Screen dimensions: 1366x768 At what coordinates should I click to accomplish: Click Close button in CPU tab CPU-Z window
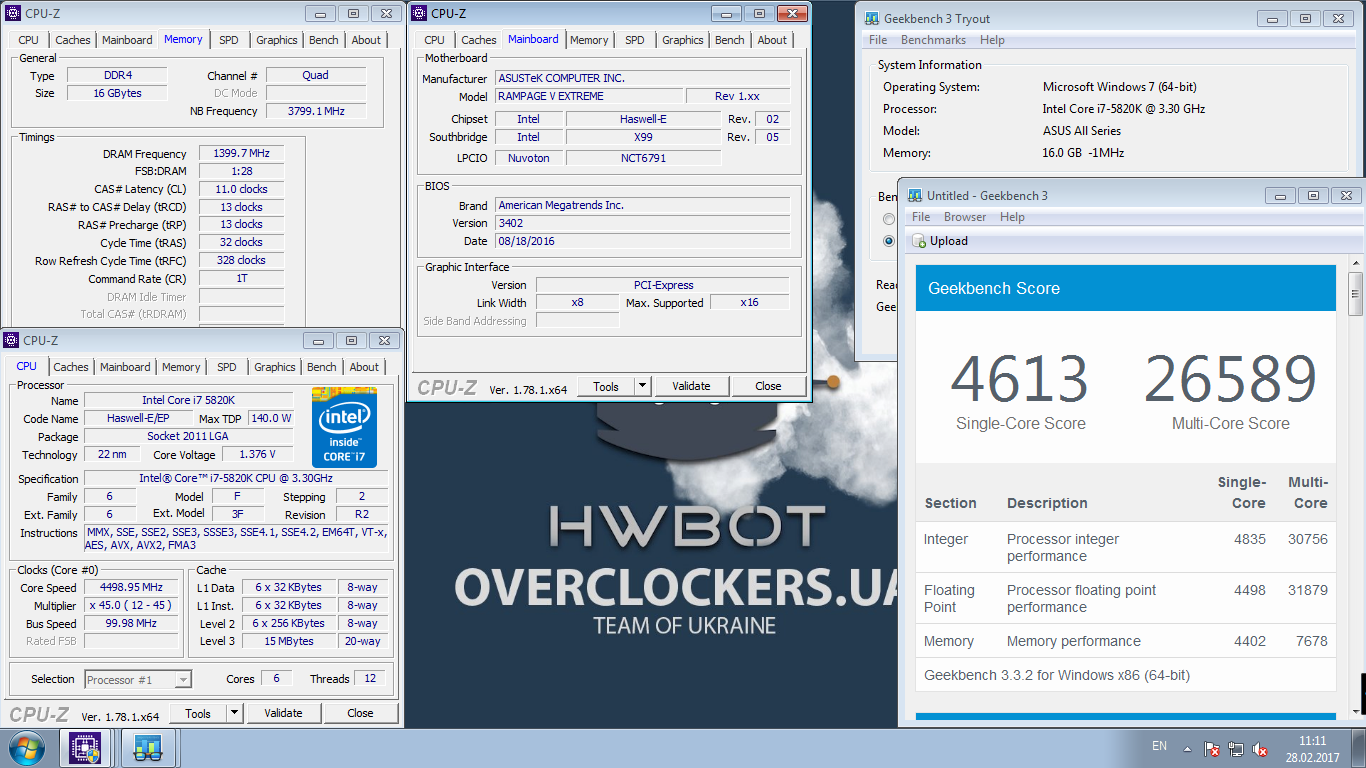pos(360,713)
